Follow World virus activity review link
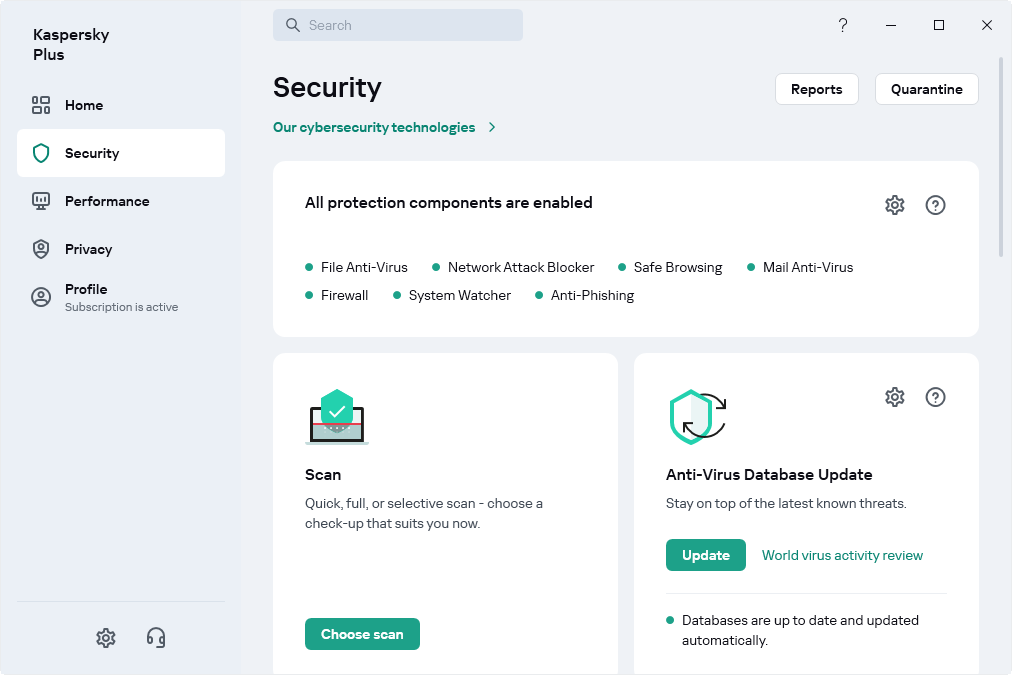The width and height of the screenshot is (1012, 675). (842, 555)
